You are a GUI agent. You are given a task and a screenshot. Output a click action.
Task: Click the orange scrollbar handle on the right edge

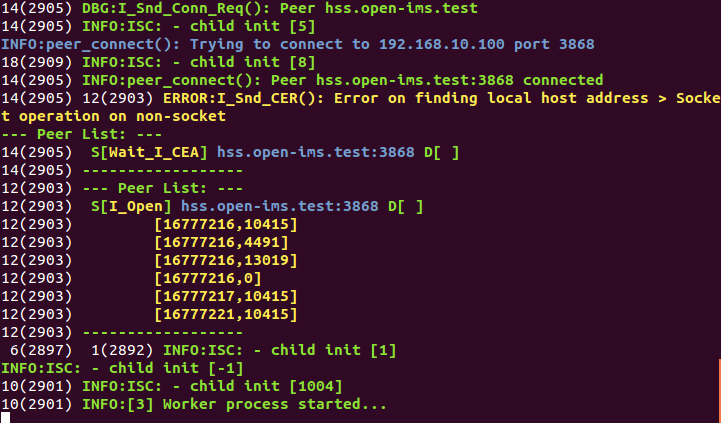tap(720, 391)
